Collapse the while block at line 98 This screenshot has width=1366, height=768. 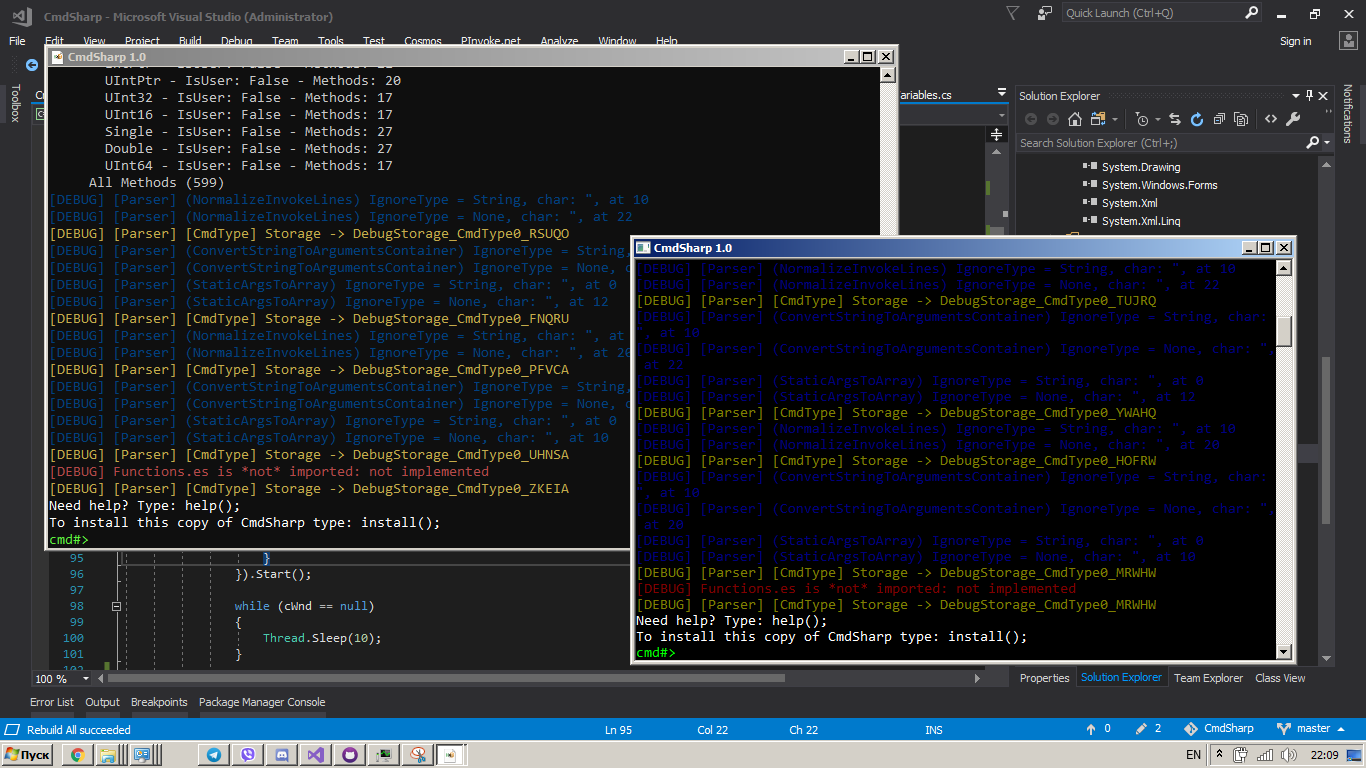click(x=116, y=606)
